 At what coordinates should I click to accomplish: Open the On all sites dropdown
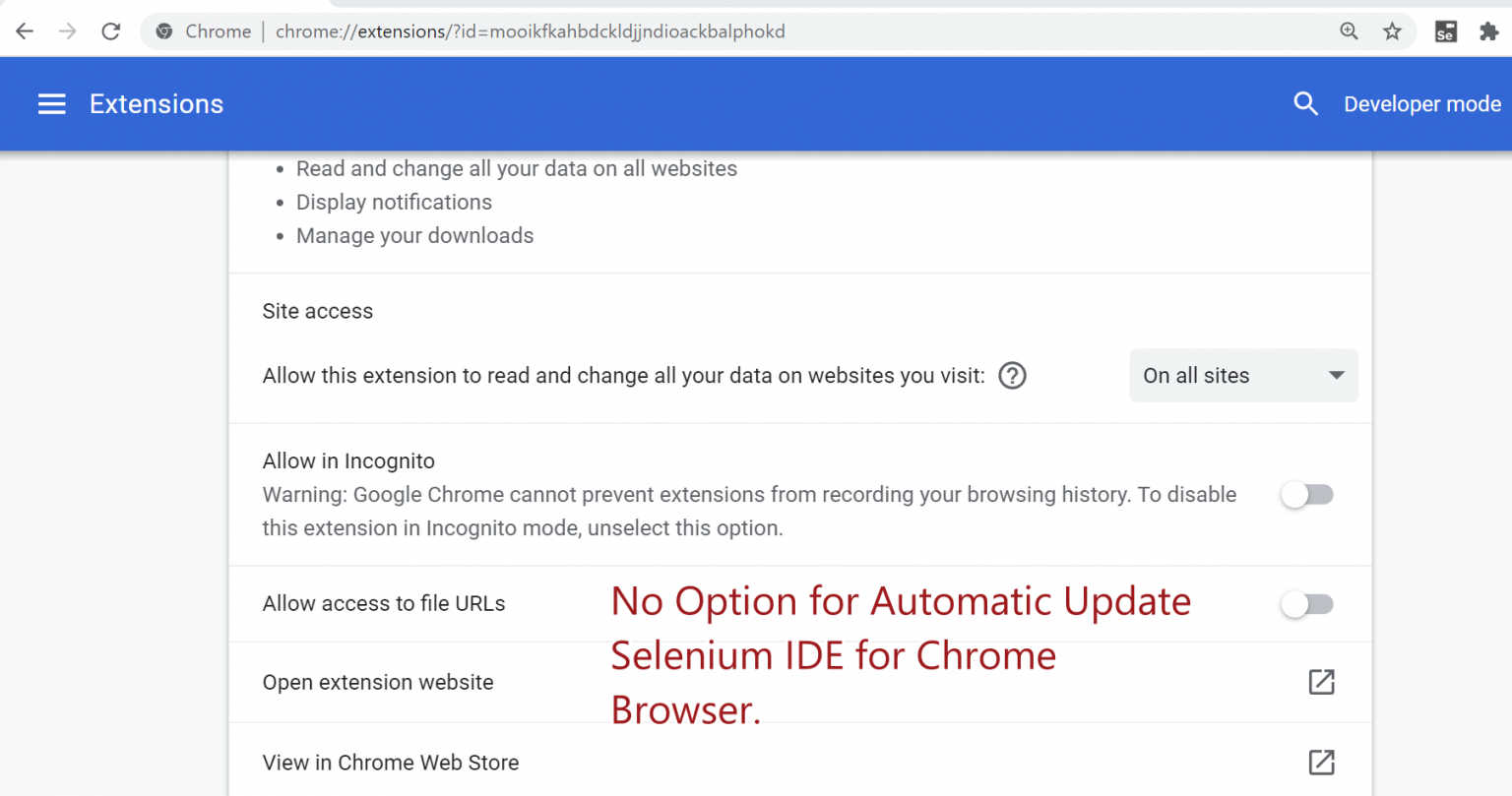[x=1243, y=375]
